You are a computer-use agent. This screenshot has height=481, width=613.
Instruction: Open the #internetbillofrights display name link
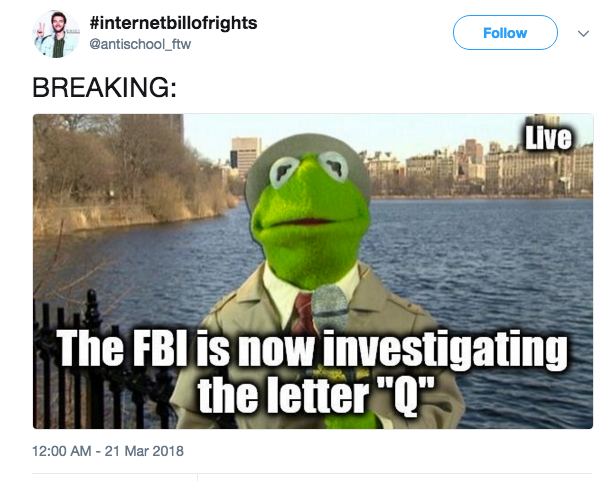(x=173, y=23)
